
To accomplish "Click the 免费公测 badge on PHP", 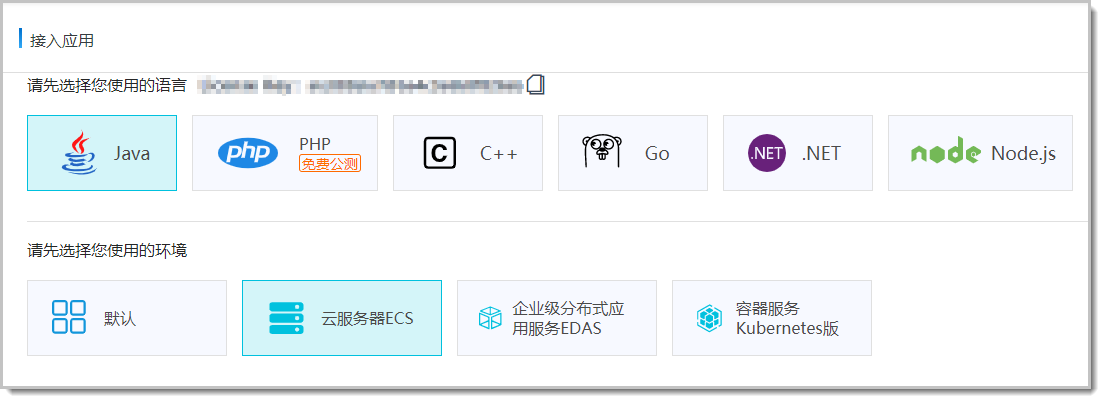I will tap(330, 164).
